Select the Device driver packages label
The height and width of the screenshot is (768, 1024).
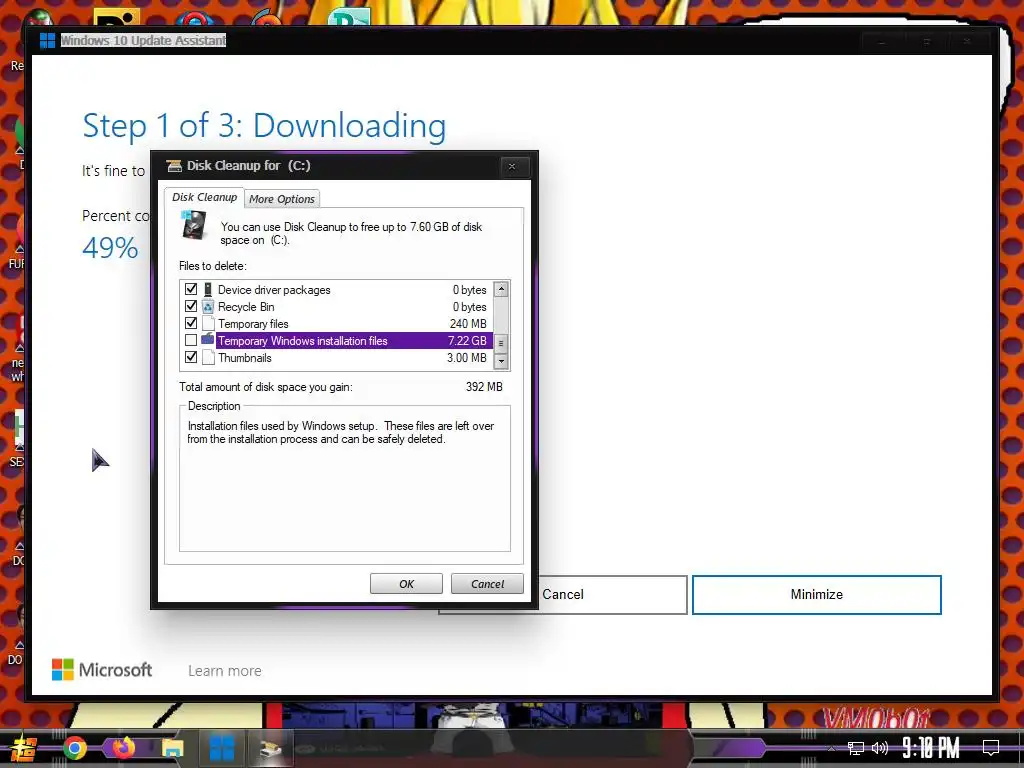[274, 290]
